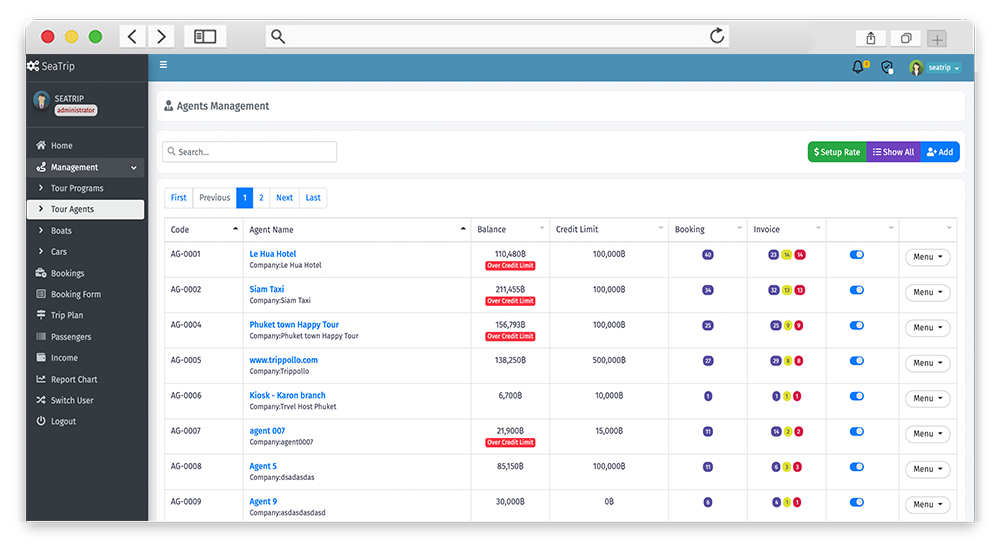Open the Menu dropdown for Agent 9
Screen dimensions: 1000x557
(927, 505)
